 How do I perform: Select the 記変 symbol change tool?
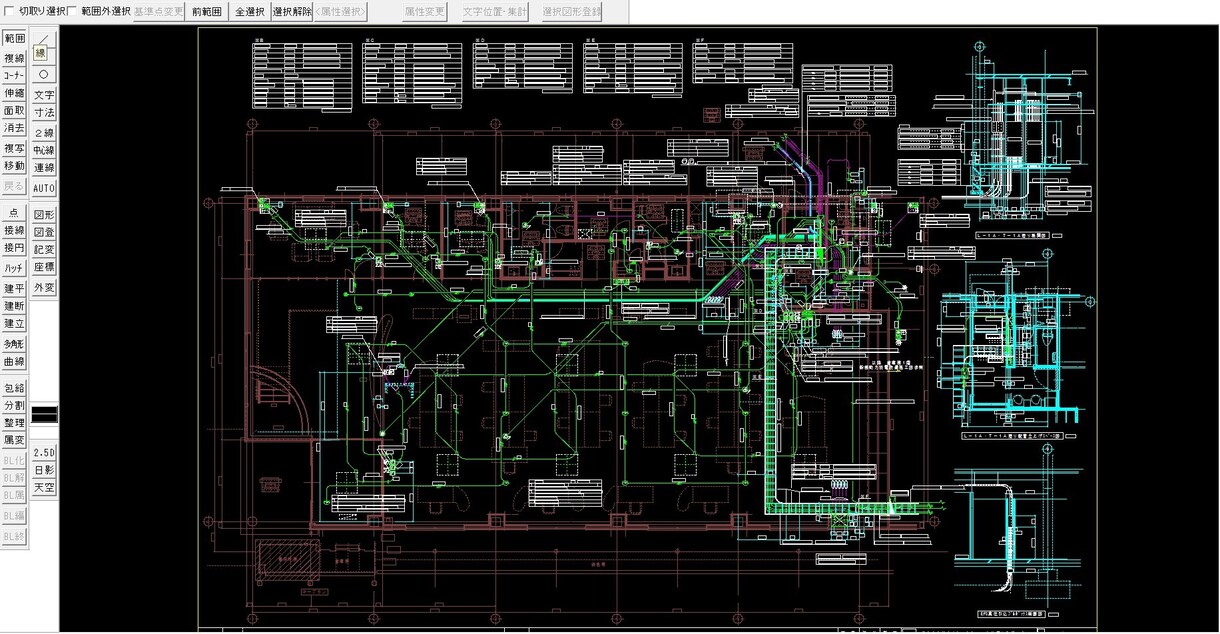tap(44, 250)
